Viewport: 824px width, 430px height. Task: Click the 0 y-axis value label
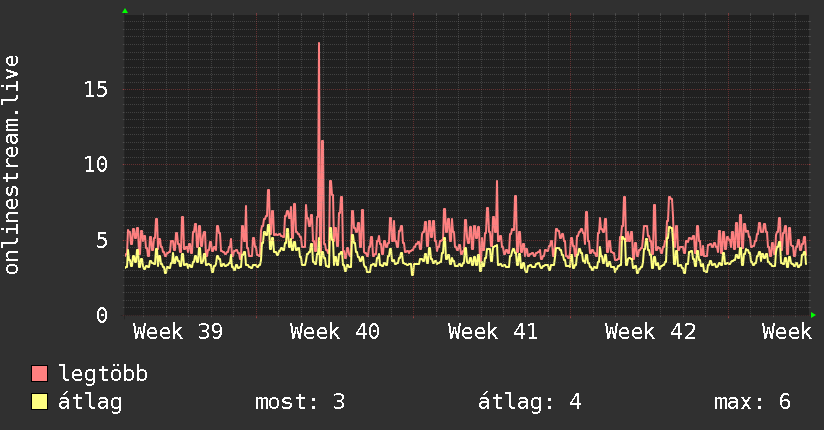[x=101, y=315]
